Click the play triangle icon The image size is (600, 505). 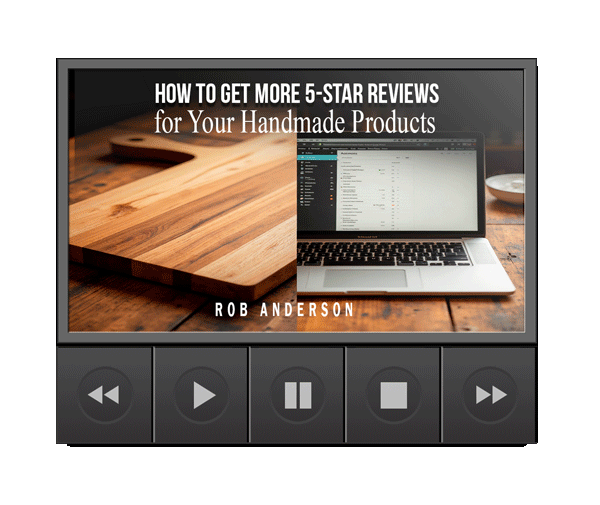(x=203, y=395)
